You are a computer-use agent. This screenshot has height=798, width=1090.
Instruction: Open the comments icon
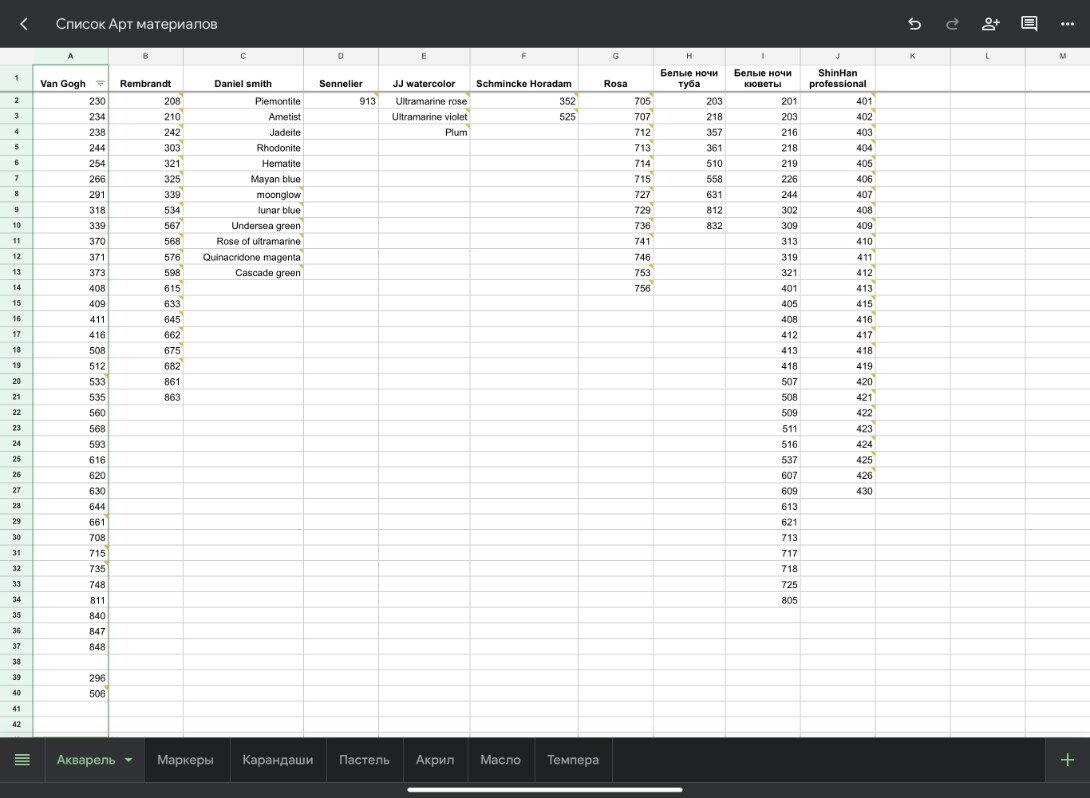click(x=1029, y=24)
